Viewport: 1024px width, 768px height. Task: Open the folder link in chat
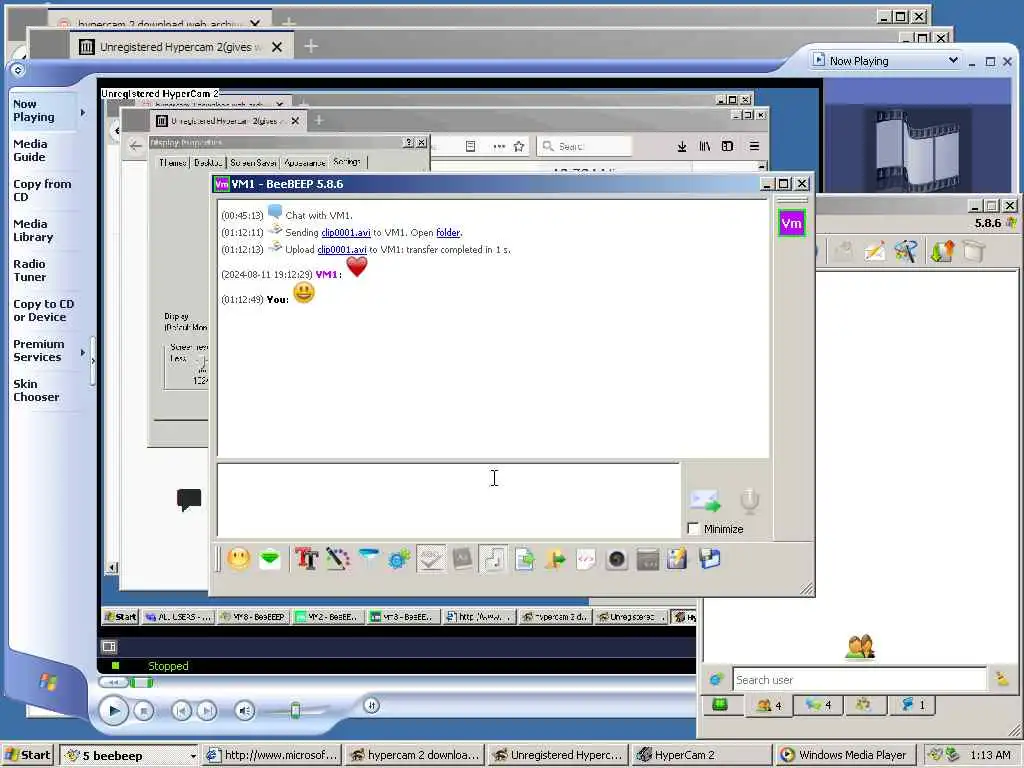click(448, 232)
